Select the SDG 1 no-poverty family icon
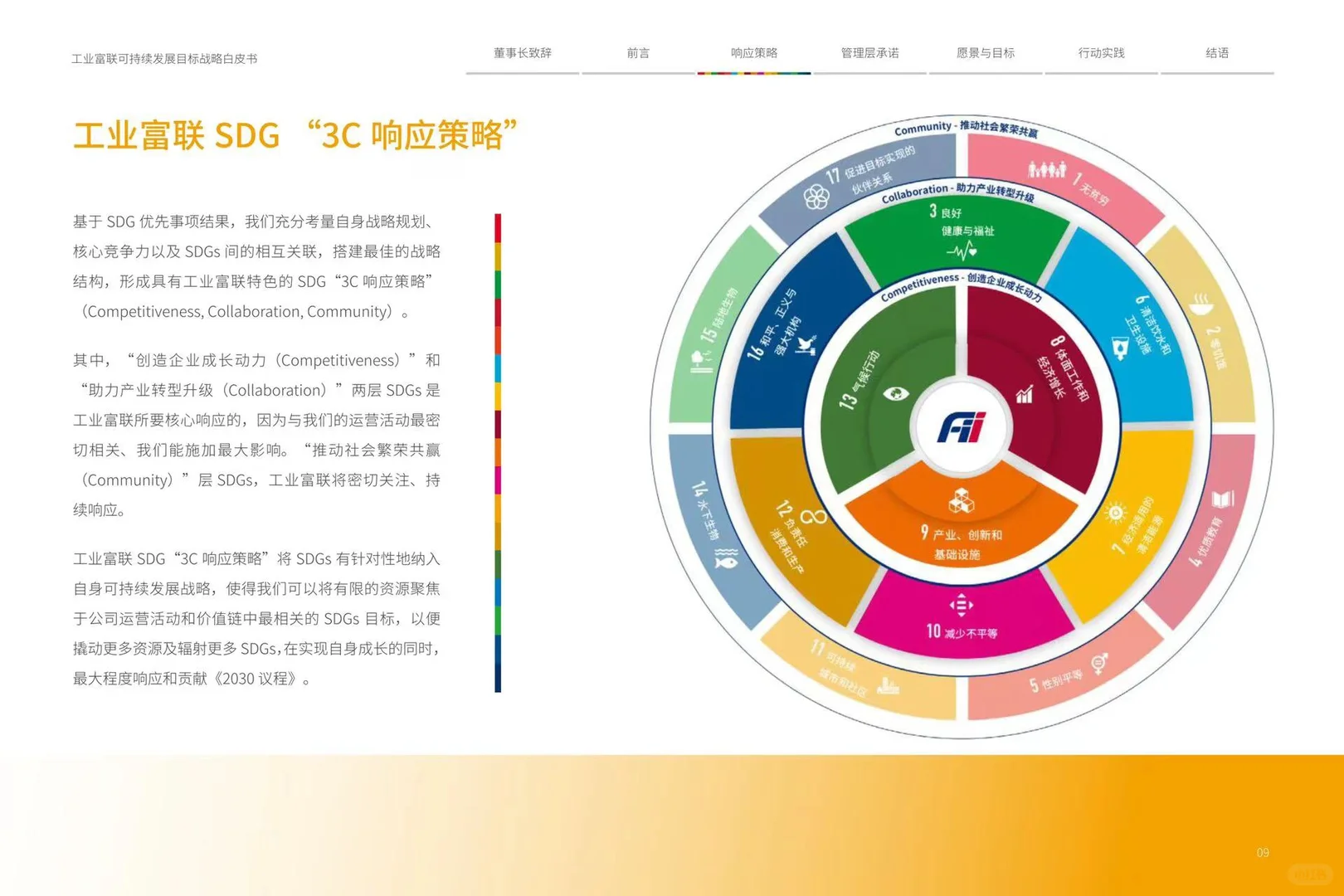1344x896 pixels. tap(1047, 170)
